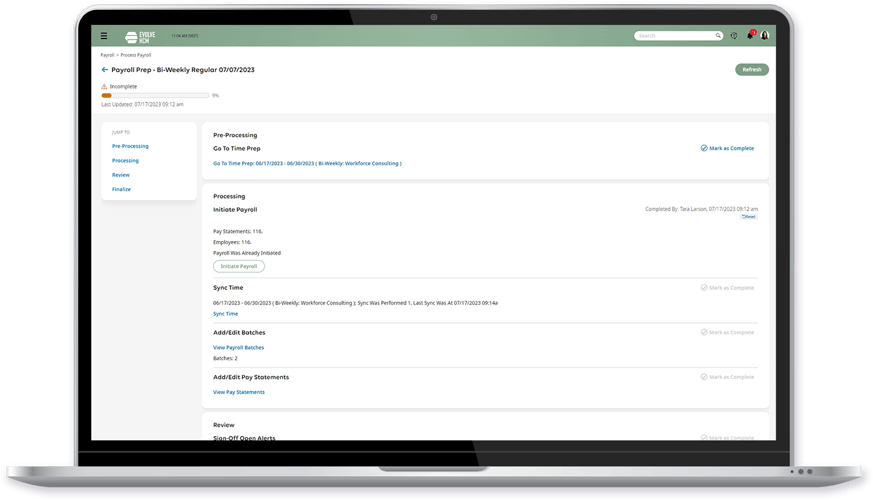Mark Go To Time Prep as complete
Image resolution: width=873 pixels, height=500 pixels.
coord(727,148)
